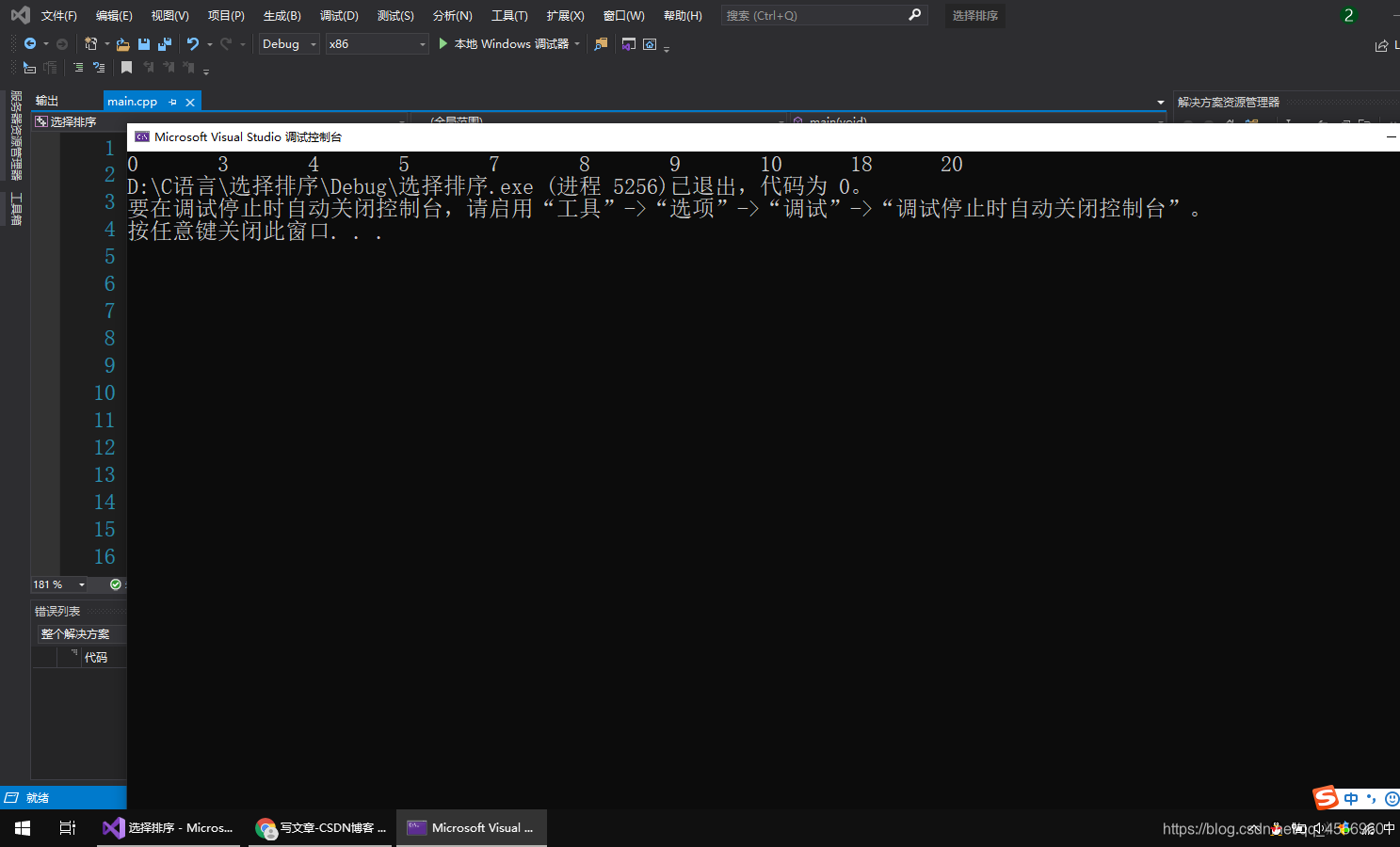Viewport: 1400px width, 847px height.
Task: Expand the top toolbar overflow options arrow
Action: point(667,49)
